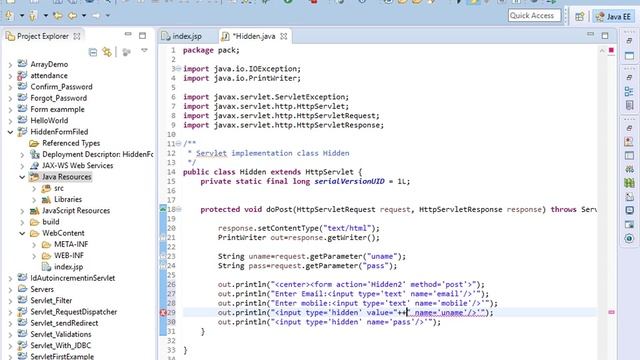Click the Snippets view icon in right trim
The image size is (640, 360).
pos(629,197)
